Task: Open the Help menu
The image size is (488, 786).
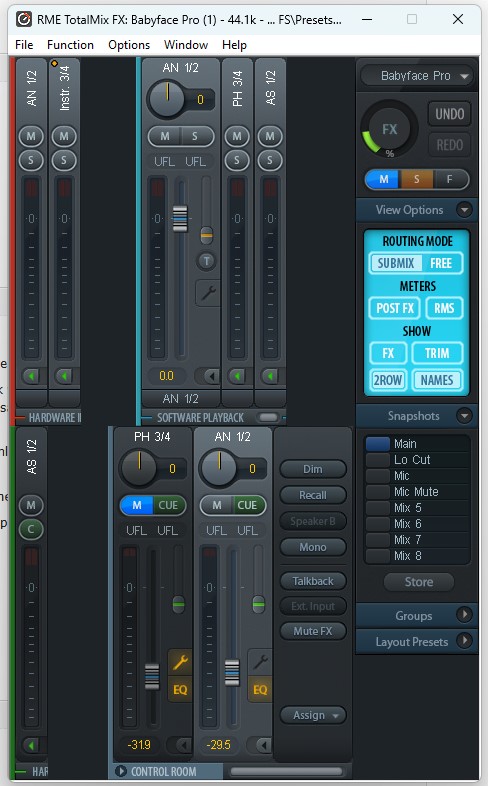Action: [234, 45]
